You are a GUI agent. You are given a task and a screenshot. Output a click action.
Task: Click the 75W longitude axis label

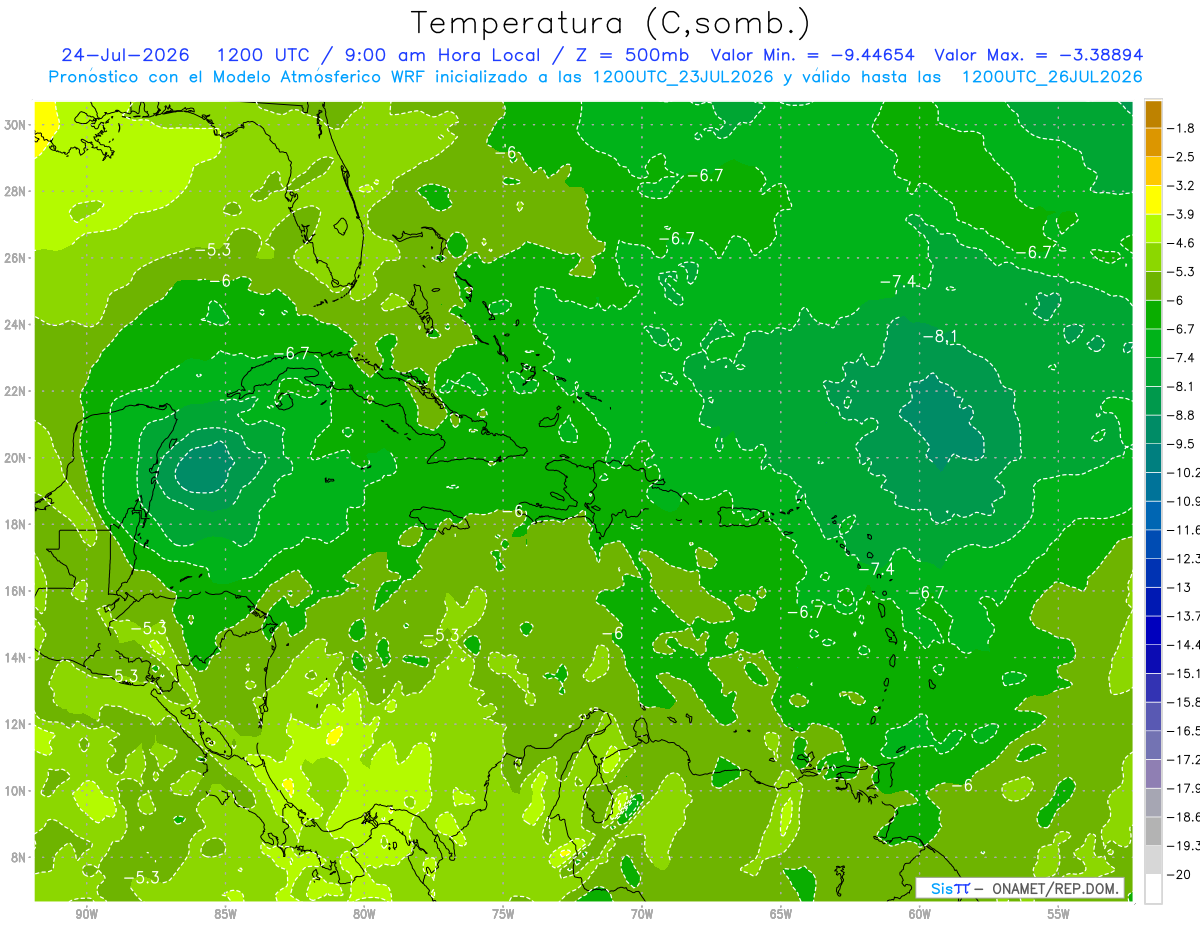click(x=503, y=915)
